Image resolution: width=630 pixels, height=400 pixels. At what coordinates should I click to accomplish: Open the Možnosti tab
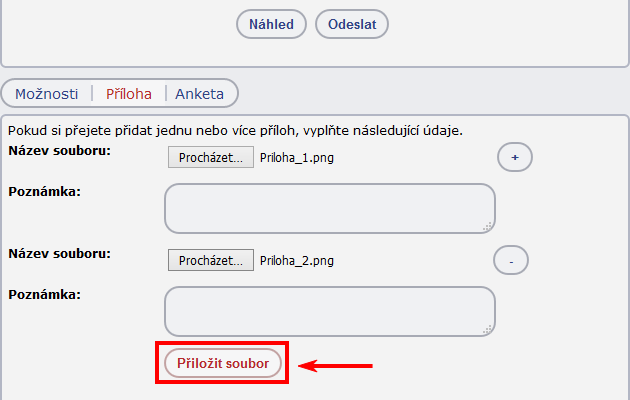tap(47, 94)
